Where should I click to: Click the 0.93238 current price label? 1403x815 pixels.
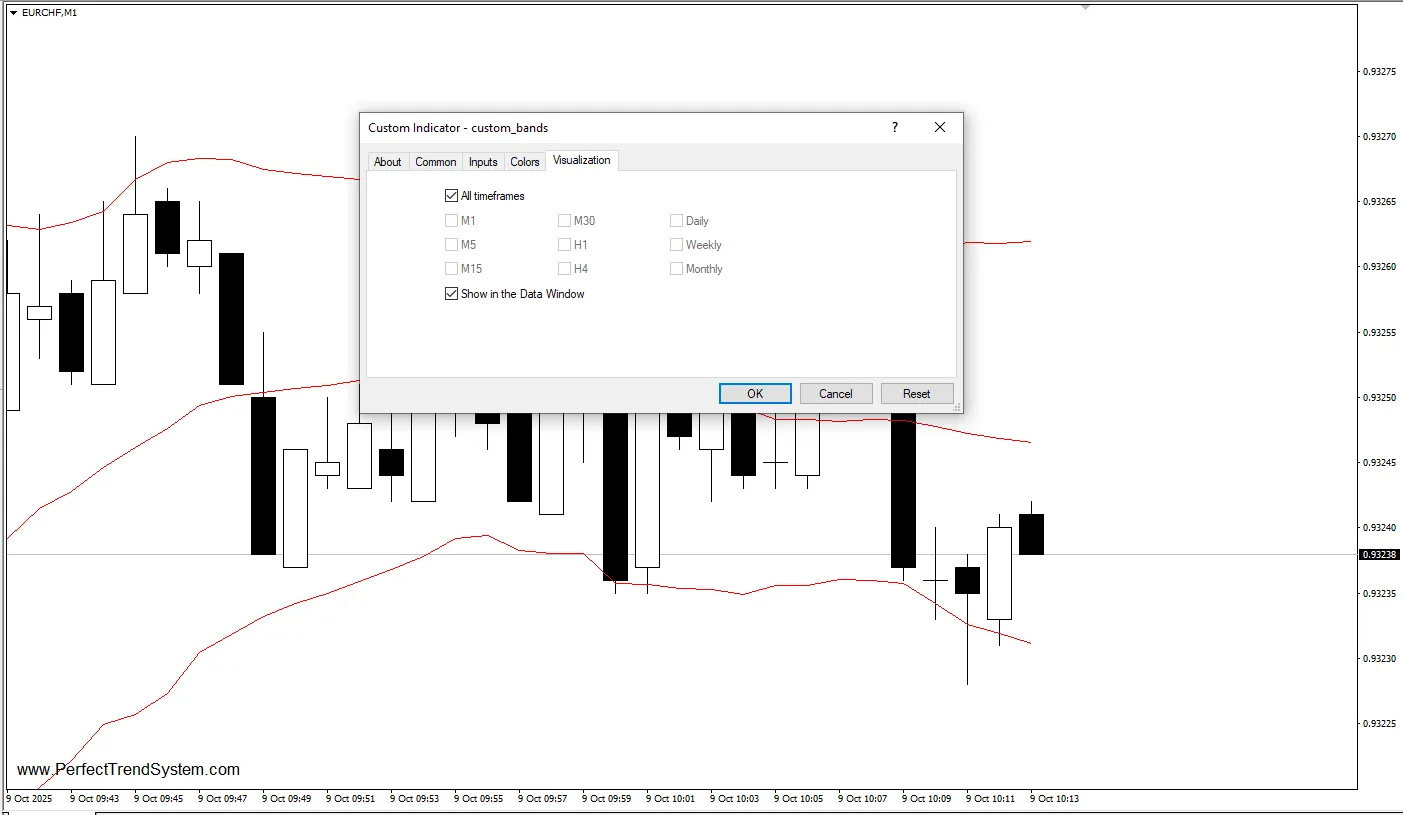point(1380,554)
